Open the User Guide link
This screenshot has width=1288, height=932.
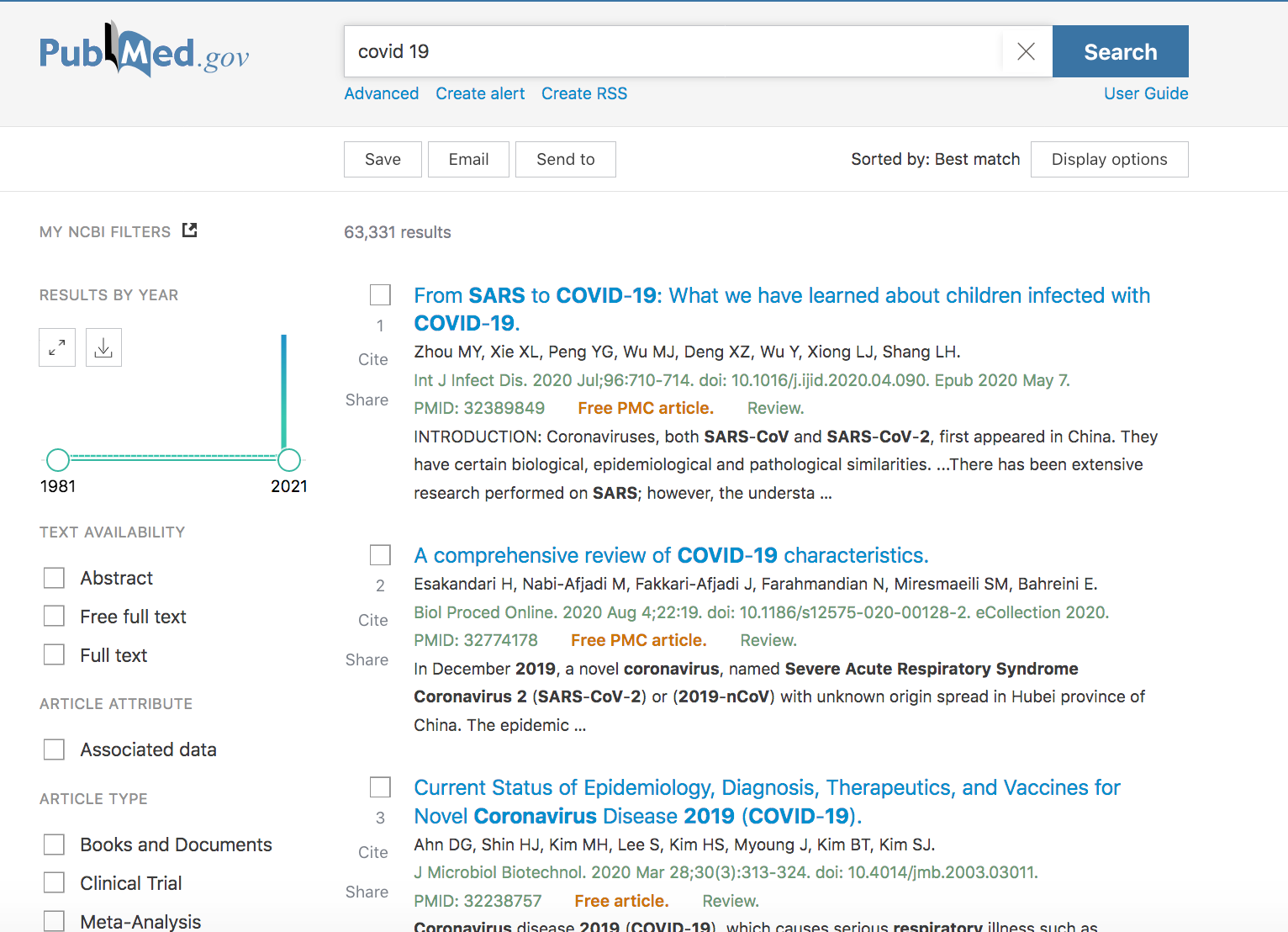(x=1145, y=93)
